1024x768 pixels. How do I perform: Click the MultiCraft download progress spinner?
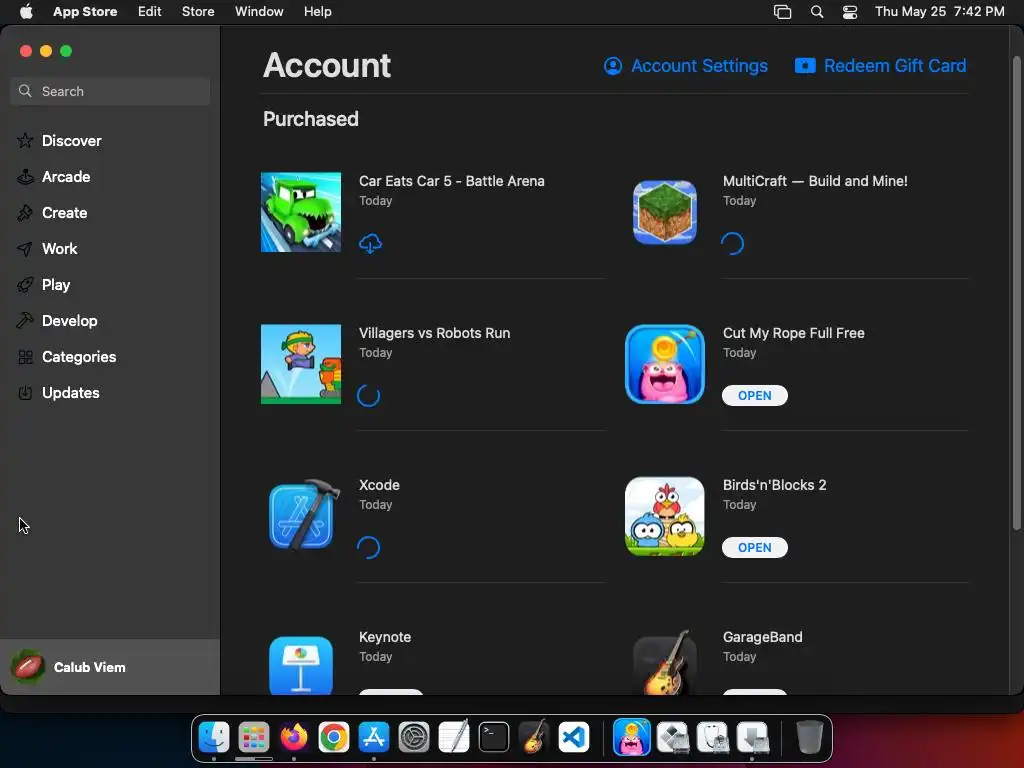pyautogui.click(x=732, y=244)
